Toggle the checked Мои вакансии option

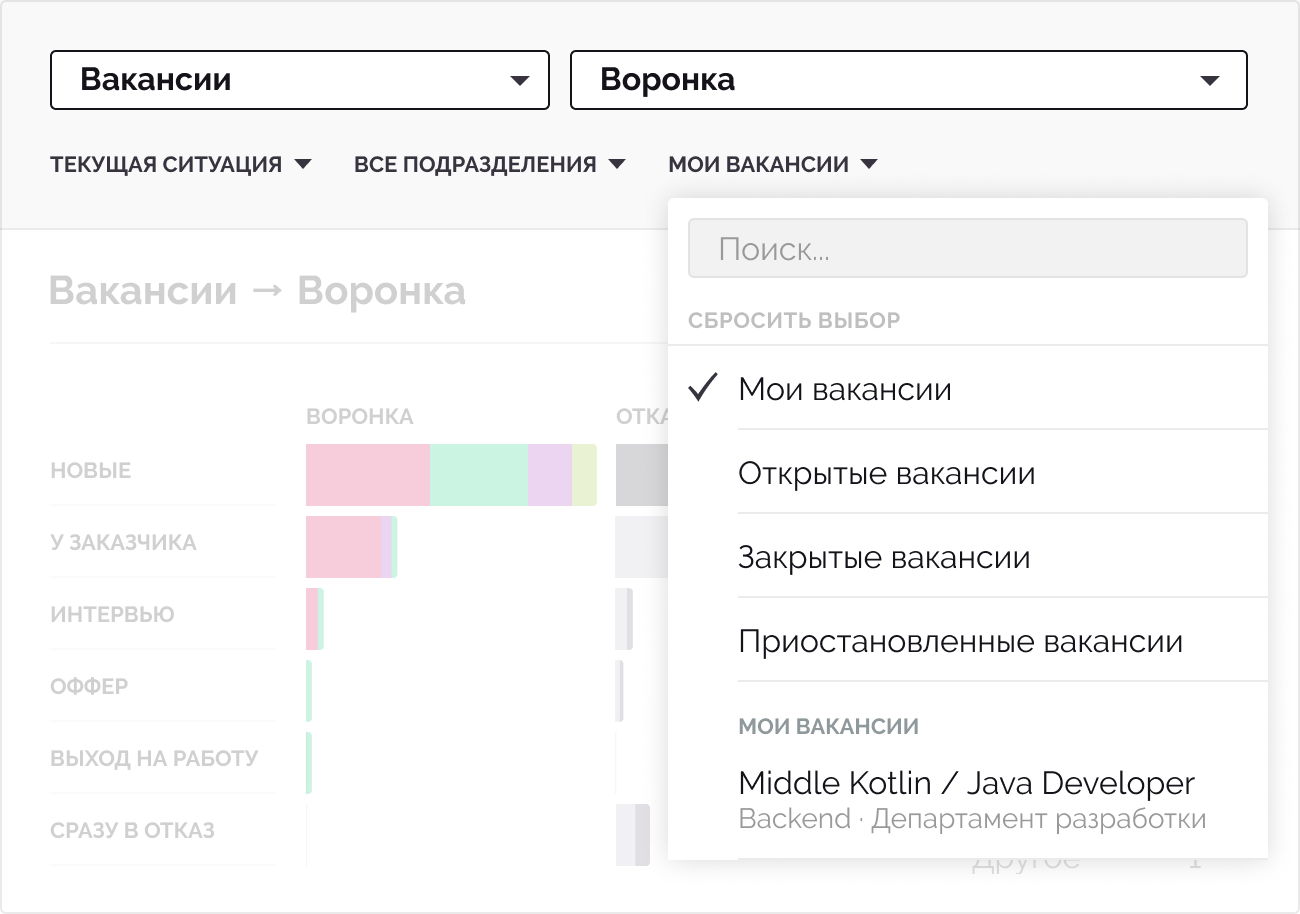(x=845, y=389)
